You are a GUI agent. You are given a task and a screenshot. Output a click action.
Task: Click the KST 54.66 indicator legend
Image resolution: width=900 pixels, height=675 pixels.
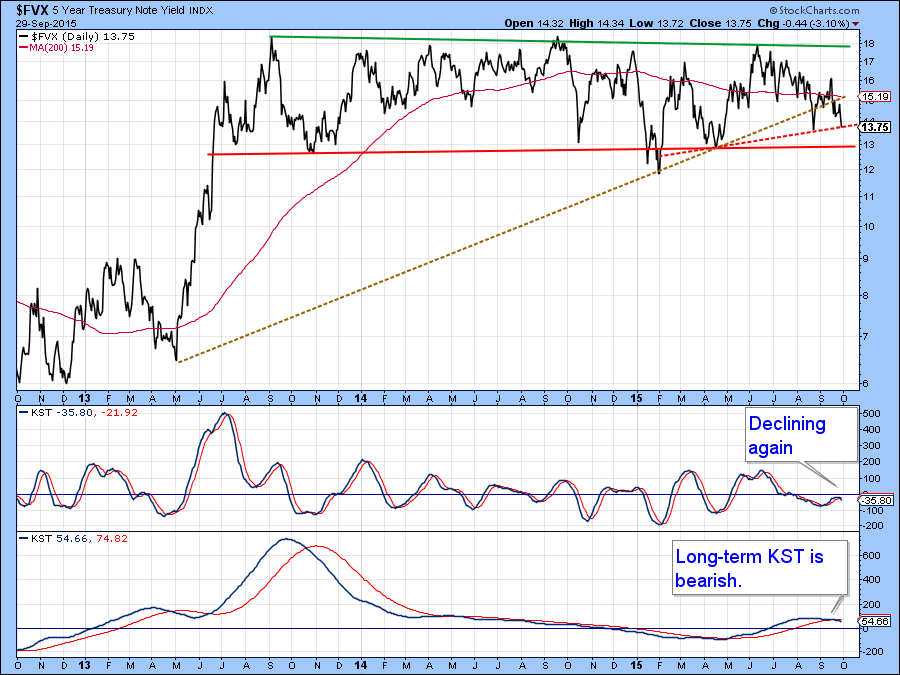coord(57,538)
